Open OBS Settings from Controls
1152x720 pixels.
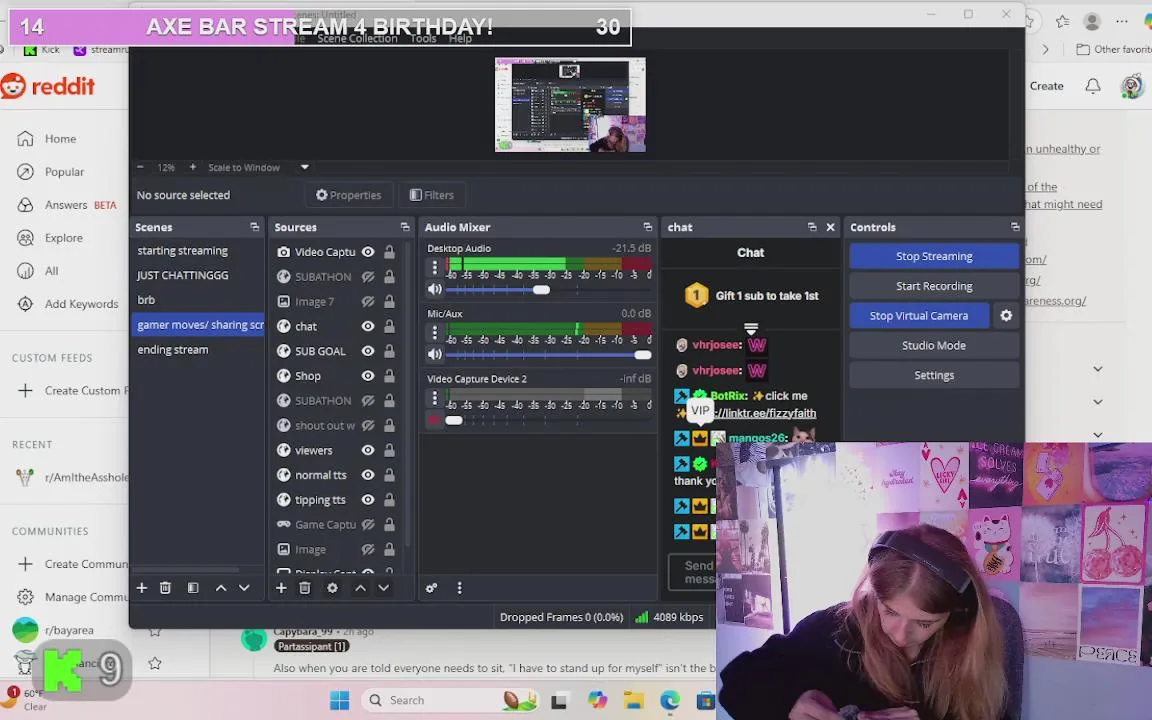point(934,375)
